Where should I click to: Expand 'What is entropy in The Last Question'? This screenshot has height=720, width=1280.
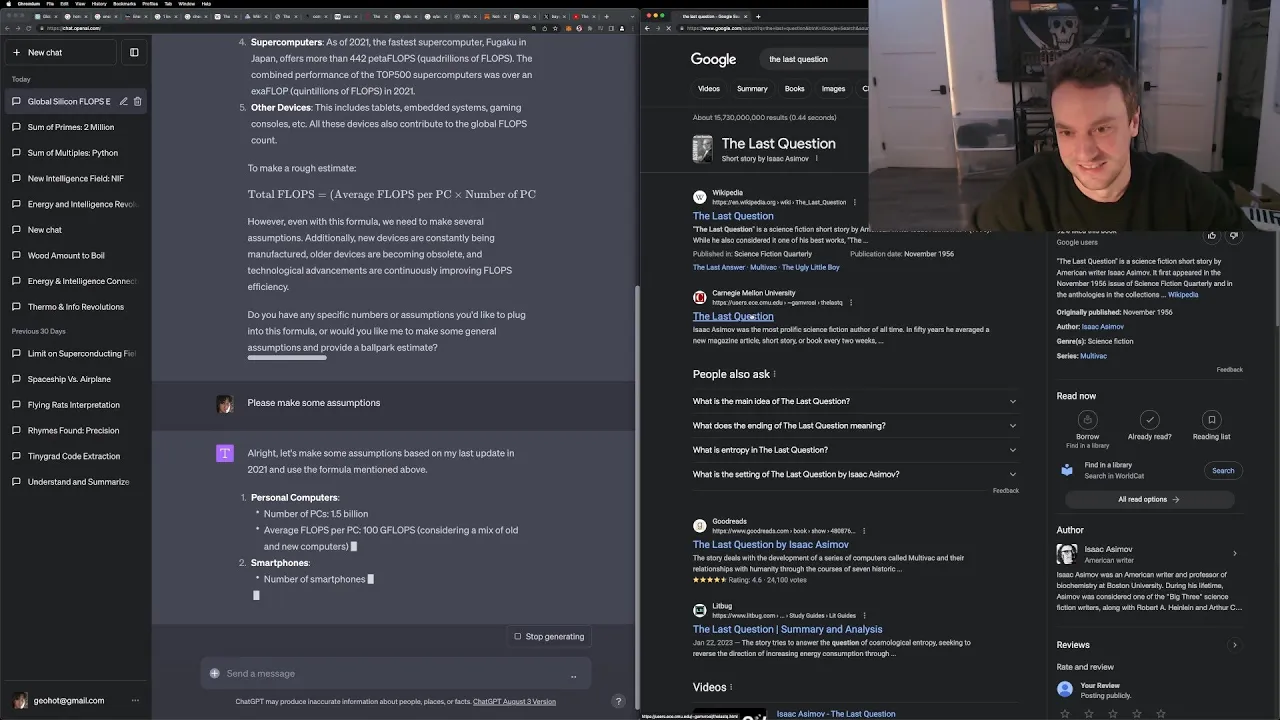tap(855, 450)
